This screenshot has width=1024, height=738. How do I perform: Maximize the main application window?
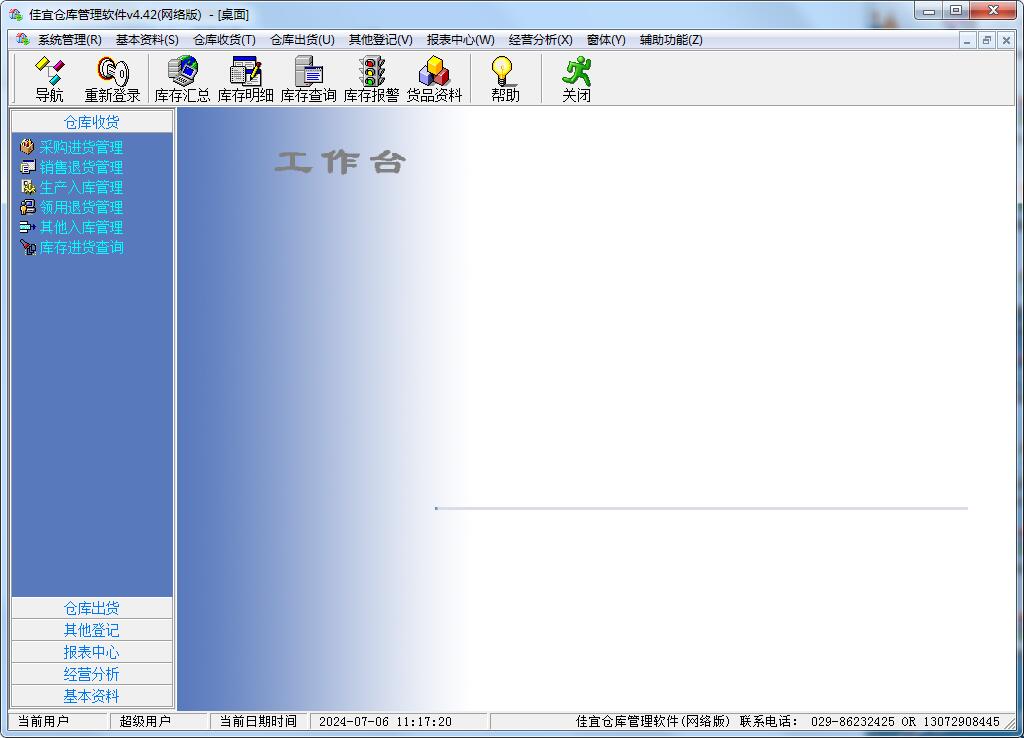(x=955, y=11)
